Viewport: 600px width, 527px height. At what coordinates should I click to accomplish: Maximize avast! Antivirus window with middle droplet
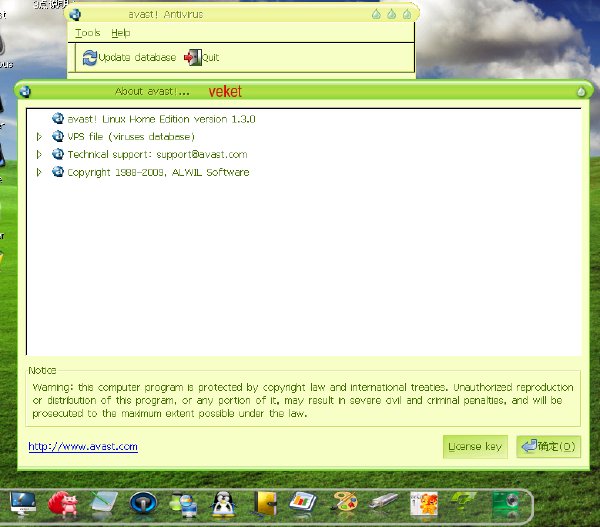(x=391, y=15)
